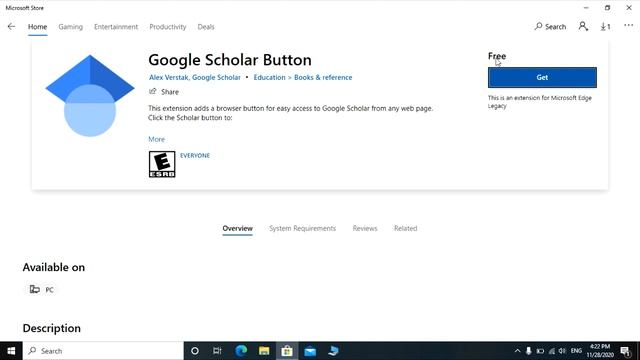
Task: Click the microphone tray icon
Action: point(529,351)
